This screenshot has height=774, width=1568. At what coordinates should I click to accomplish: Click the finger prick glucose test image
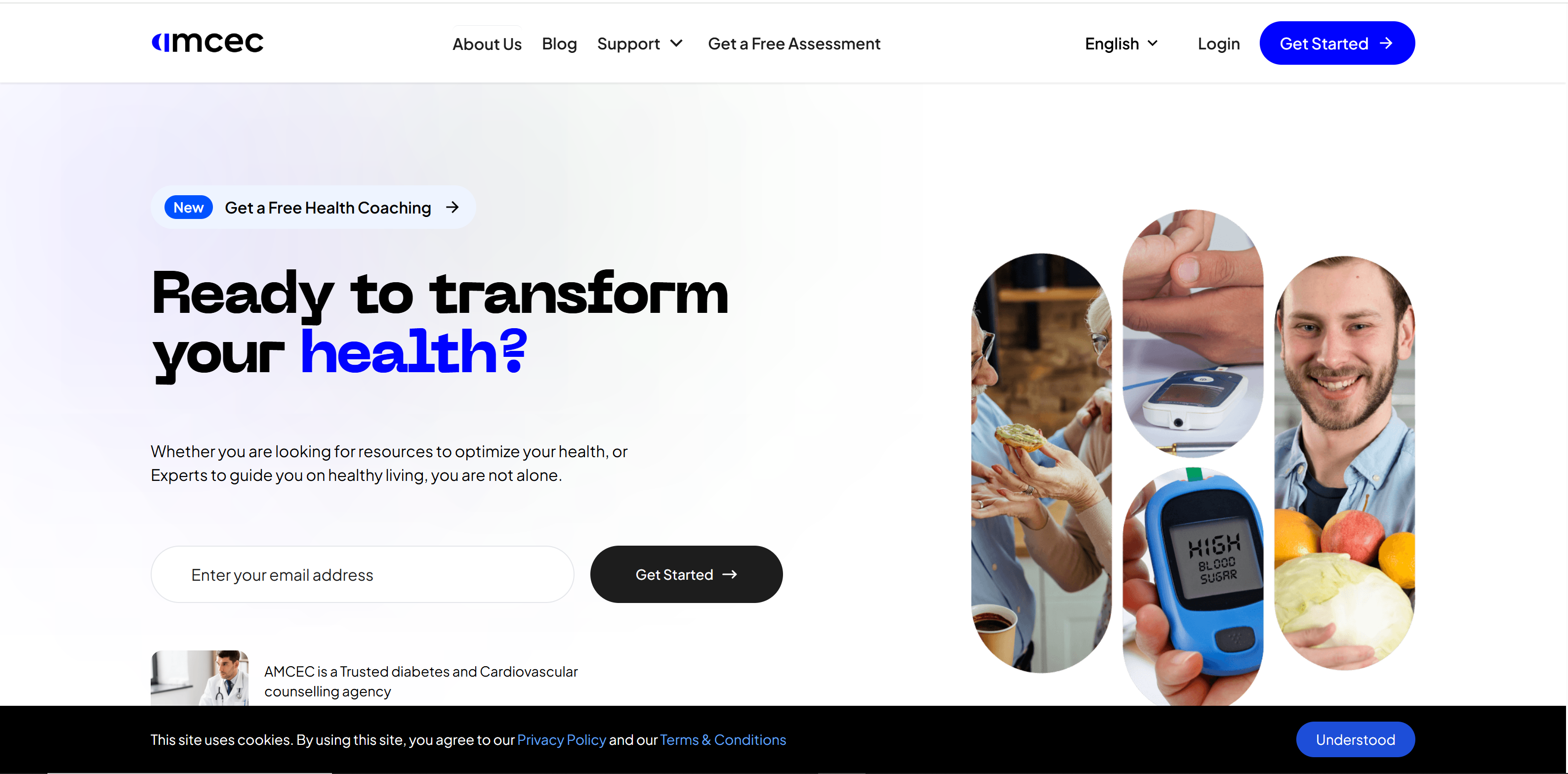(x=1193, y=333)
